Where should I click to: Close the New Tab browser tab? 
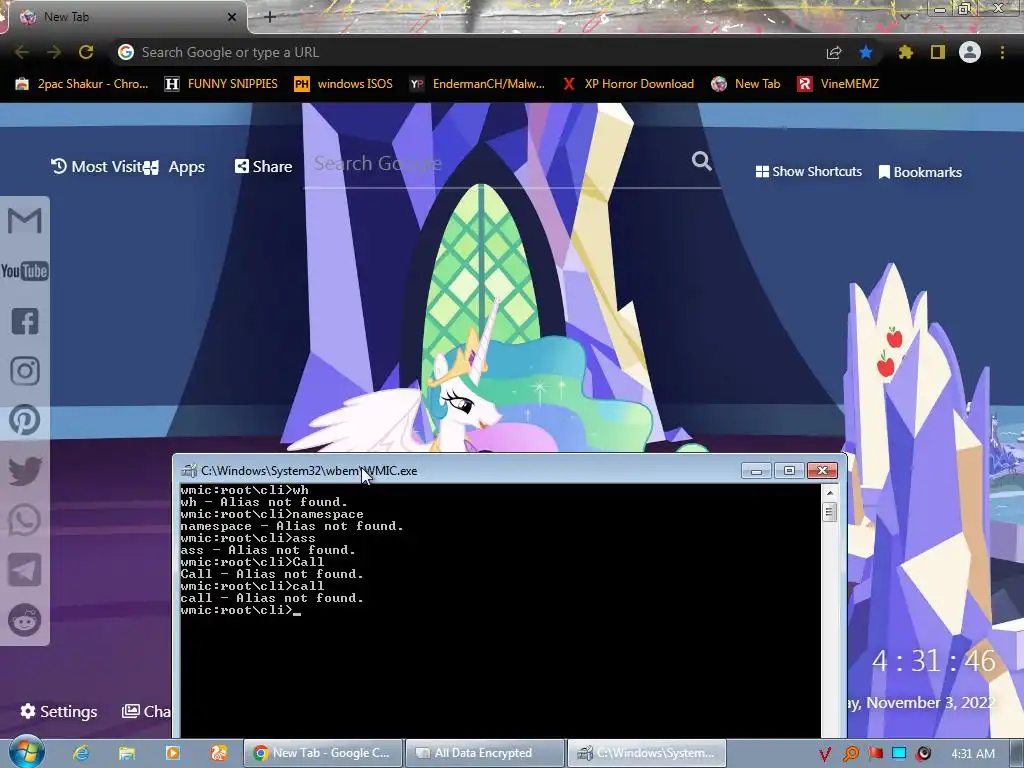[x=232, y=17]
